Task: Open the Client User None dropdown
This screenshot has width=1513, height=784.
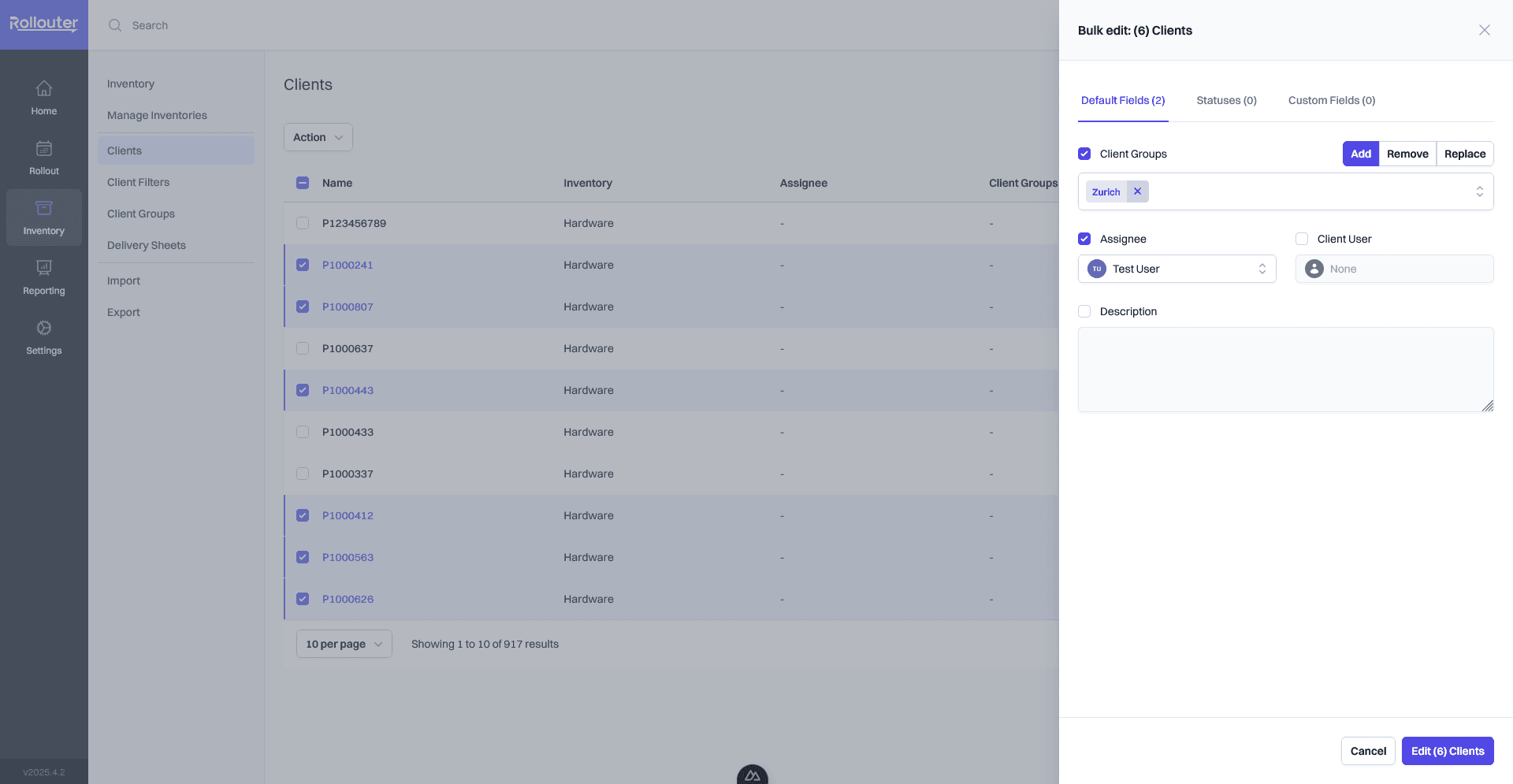Action: pyautogui.click(x=1394, y=269)
